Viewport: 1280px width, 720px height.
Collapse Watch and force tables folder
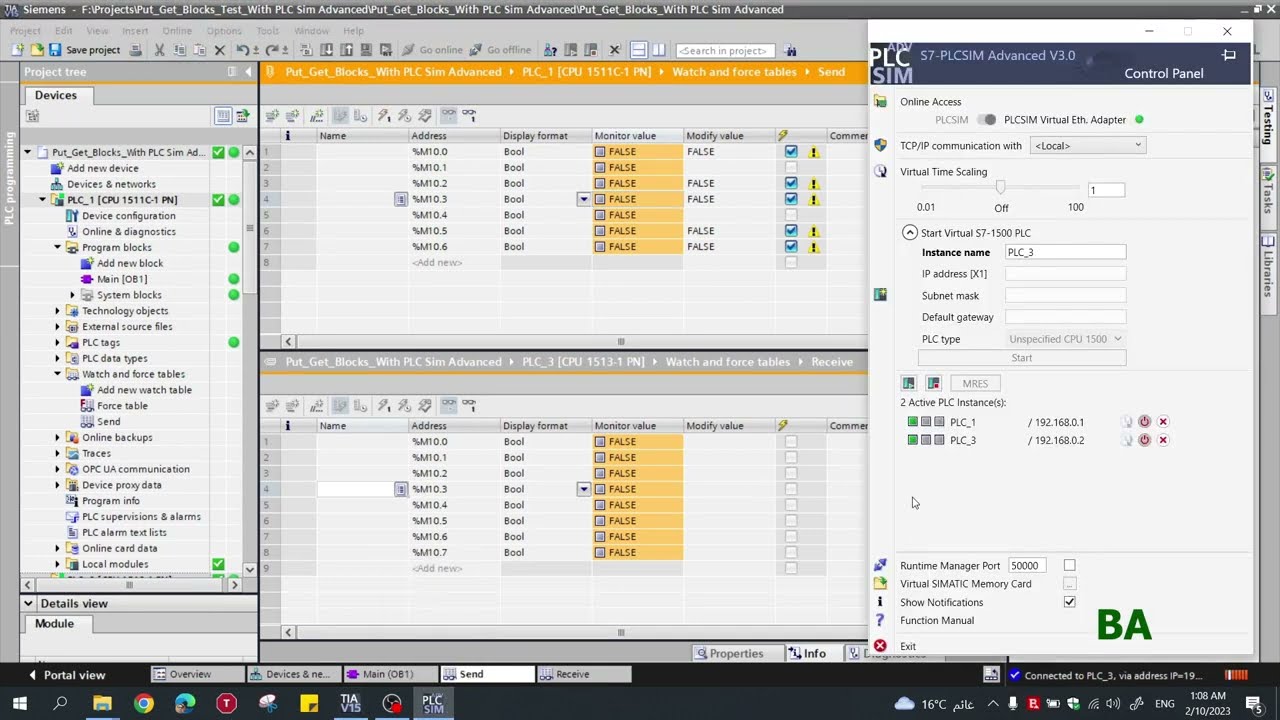(x=58, y=374)
